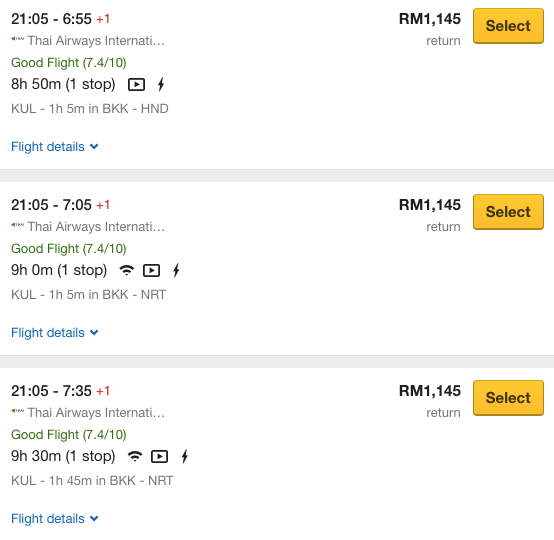Click the Wi-Fi icon on 9h 30m flight
This screenshot has height=540, width=554.
pyautogui.click(x=135, y=456)
